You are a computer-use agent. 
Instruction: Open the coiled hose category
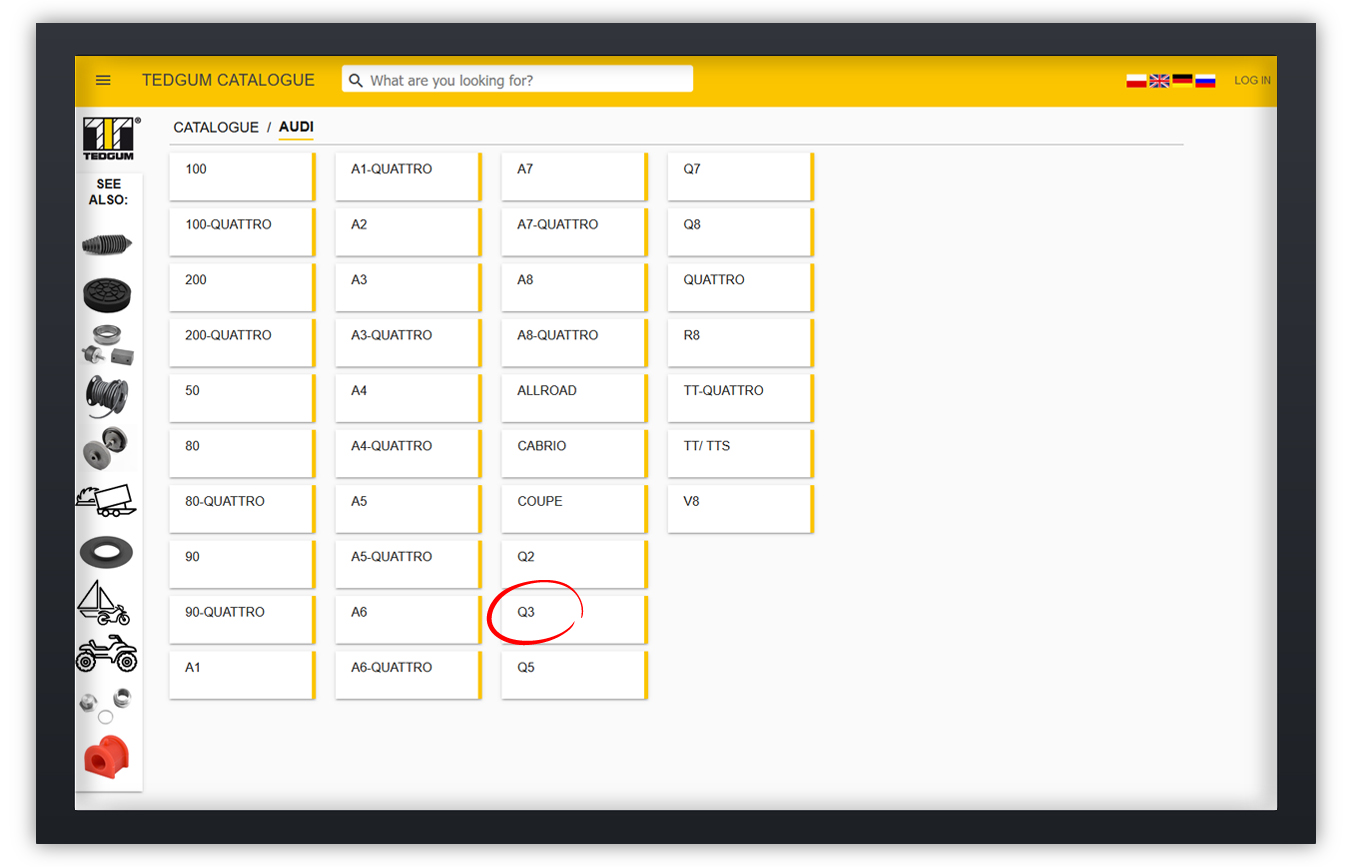tap(107, 397)
